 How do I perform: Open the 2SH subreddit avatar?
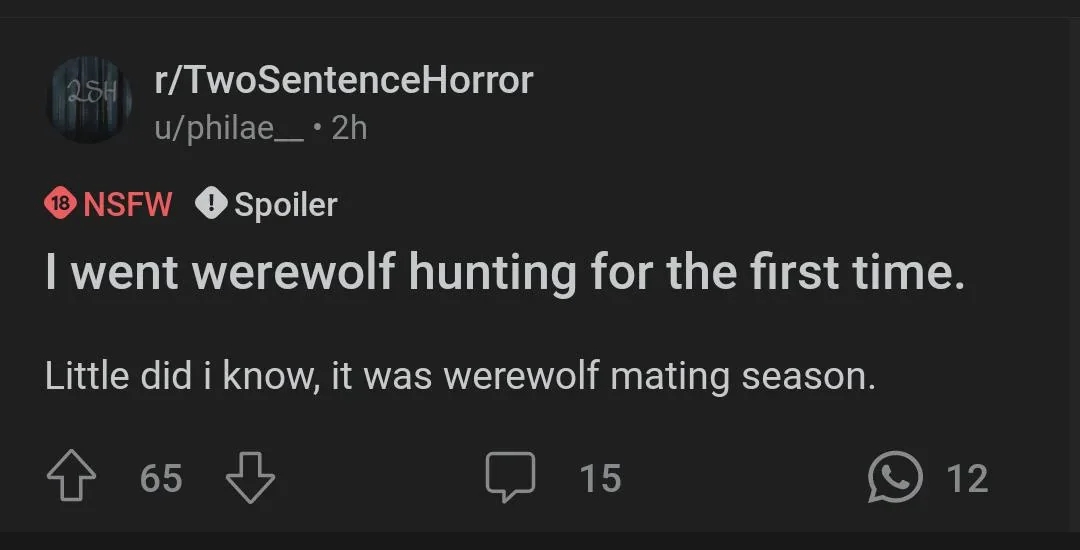click(89, 100)
